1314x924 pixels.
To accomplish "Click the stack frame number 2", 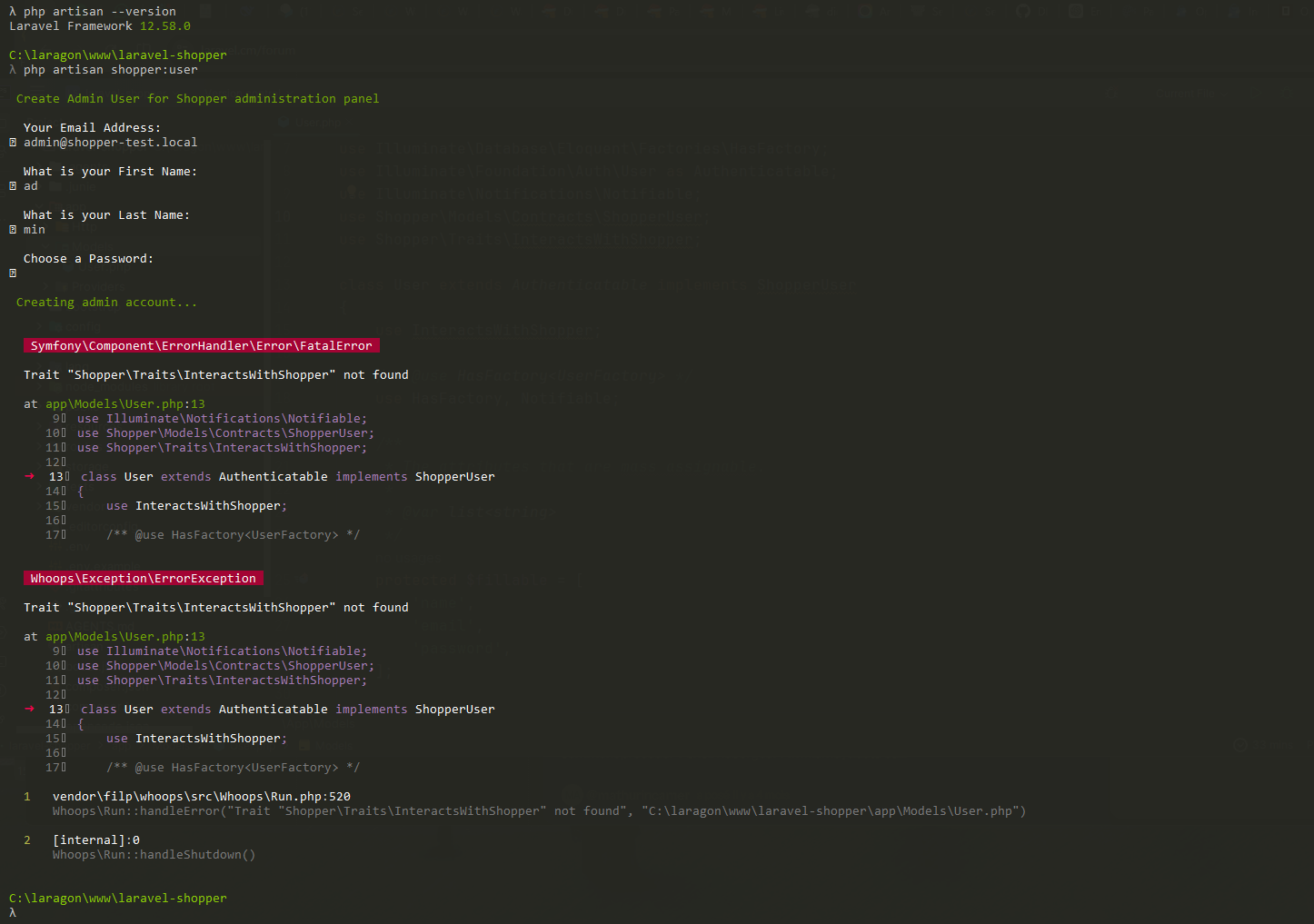I will coord(27,840).
